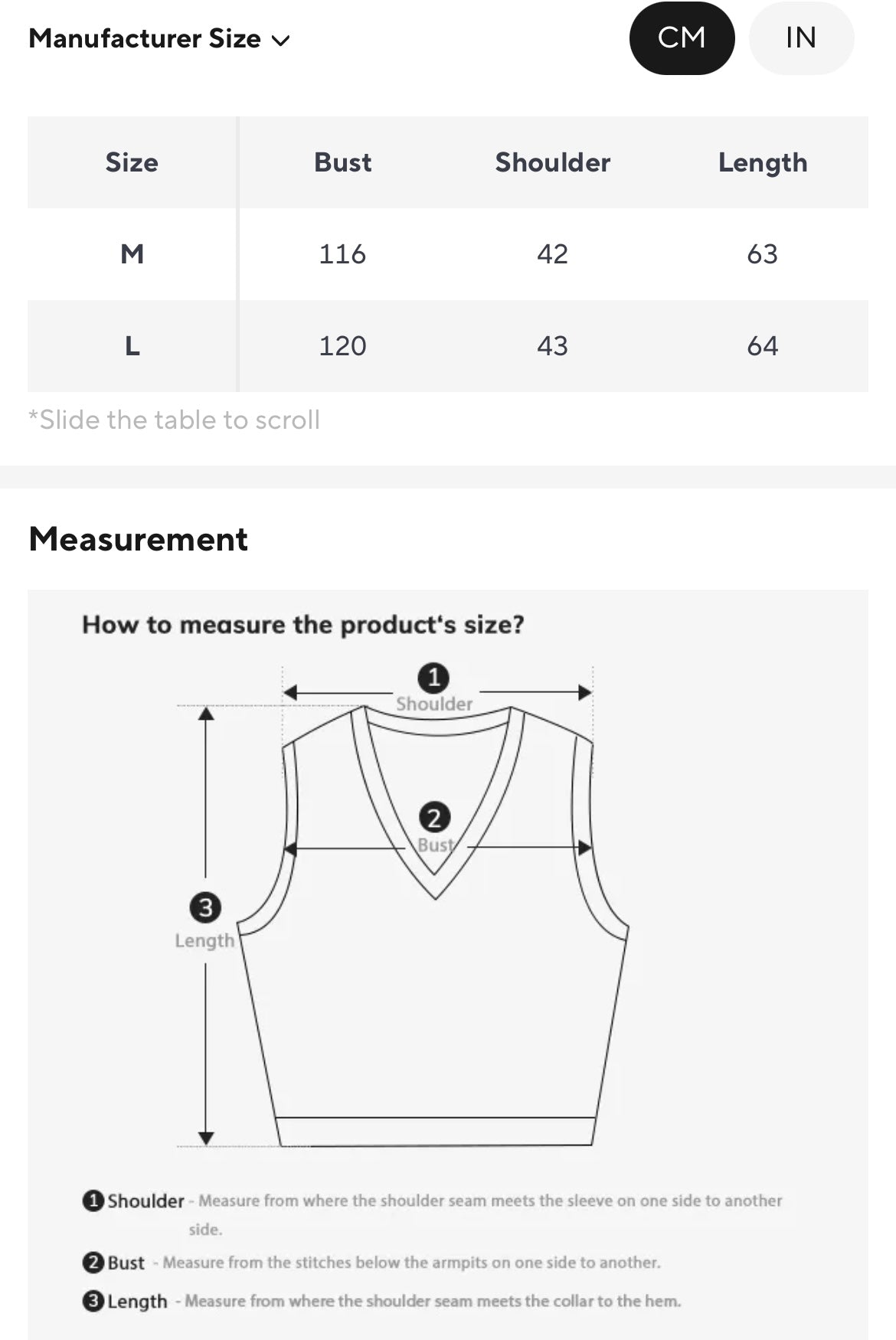Select the Size column header
The height and width of the screenshot is (1340, 896).
[x=132, y=162]
